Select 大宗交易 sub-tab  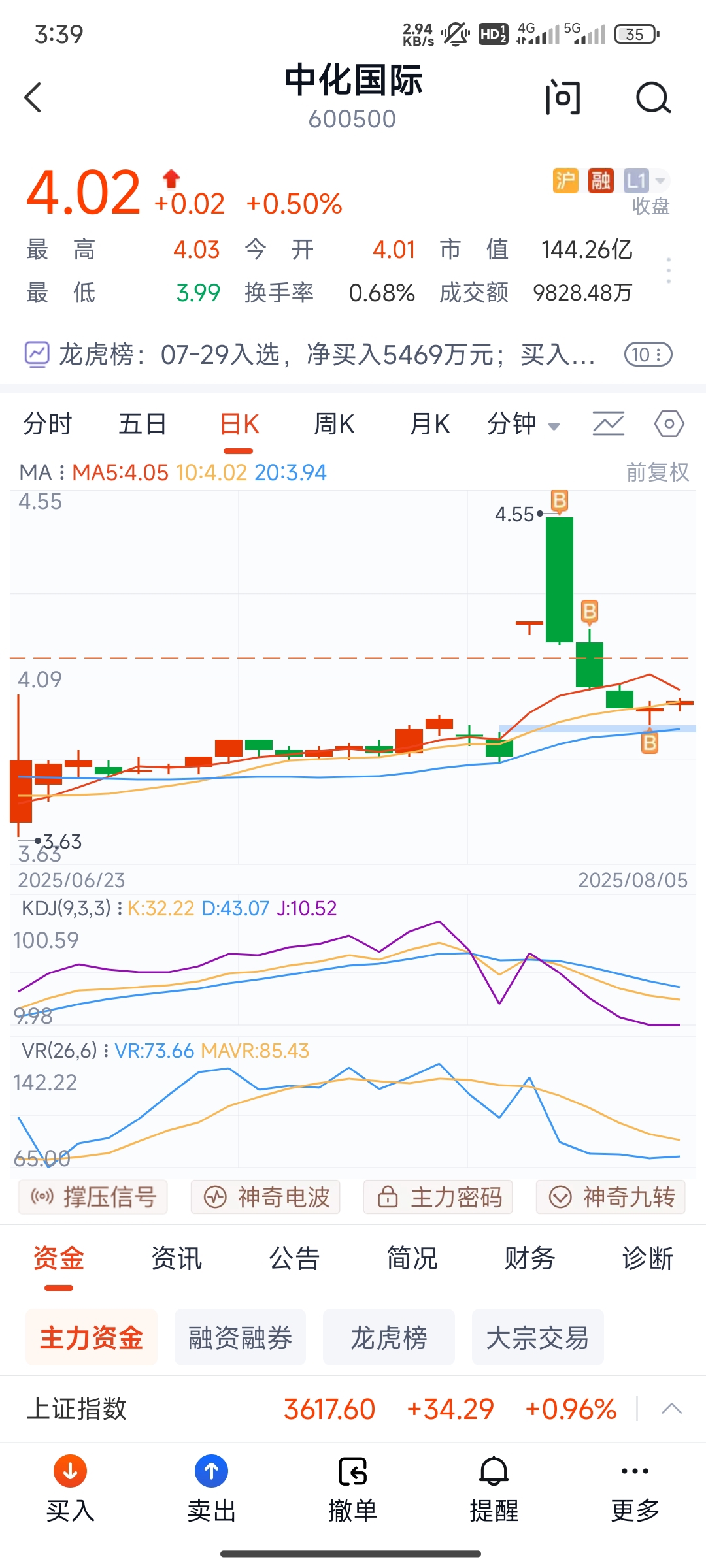[537, 1337]
